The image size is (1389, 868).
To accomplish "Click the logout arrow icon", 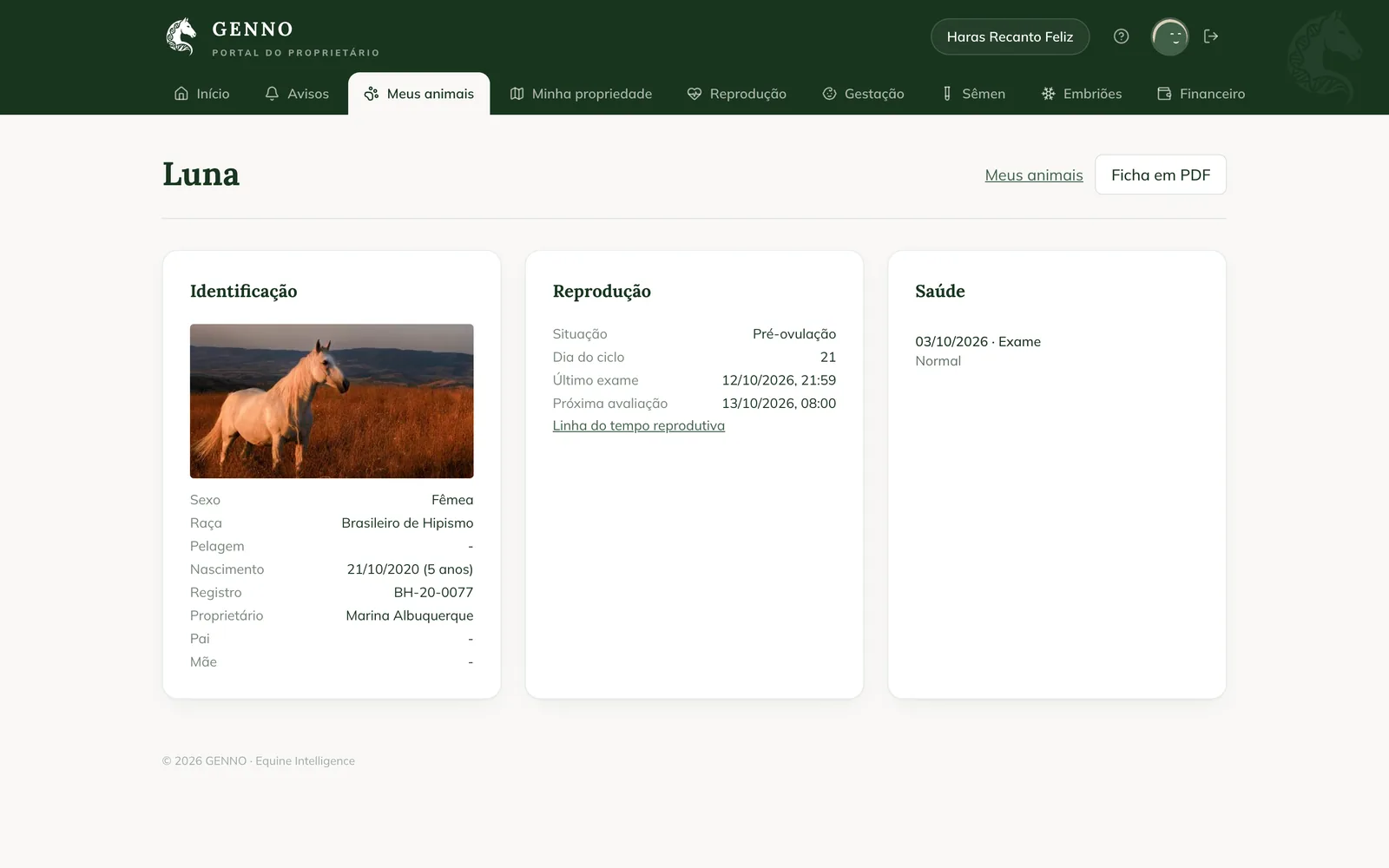I will [1211, 36].
